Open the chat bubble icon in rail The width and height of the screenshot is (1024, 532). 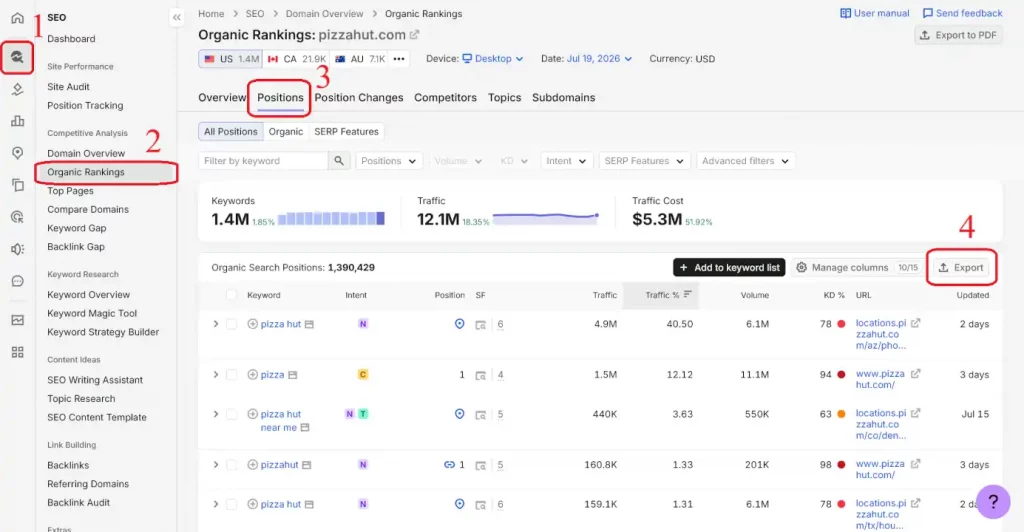(x=18, y=281)
